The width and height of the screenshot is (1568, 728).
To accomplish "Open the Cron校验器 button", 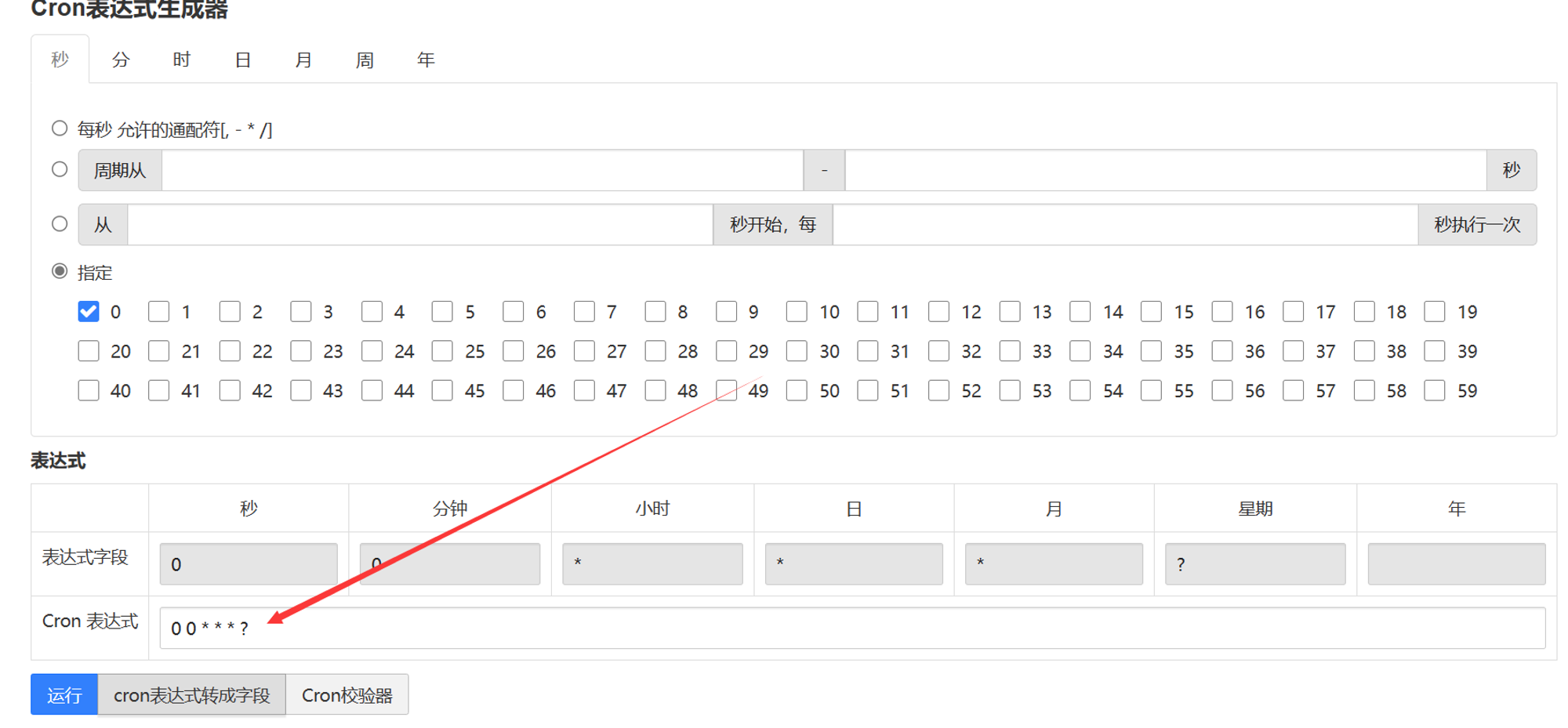I will coord(347,694).
